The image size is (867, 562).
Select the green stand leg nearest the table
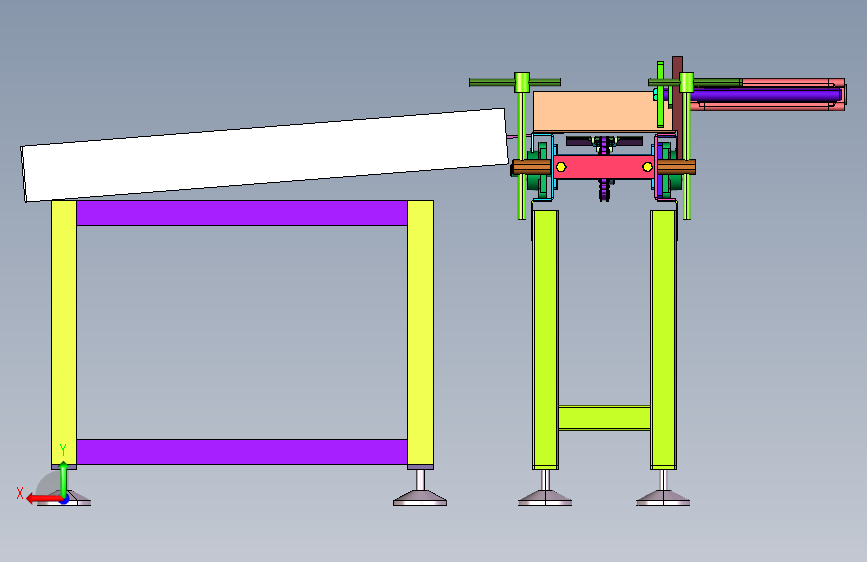pyautogui.click(x=545, y=339)
